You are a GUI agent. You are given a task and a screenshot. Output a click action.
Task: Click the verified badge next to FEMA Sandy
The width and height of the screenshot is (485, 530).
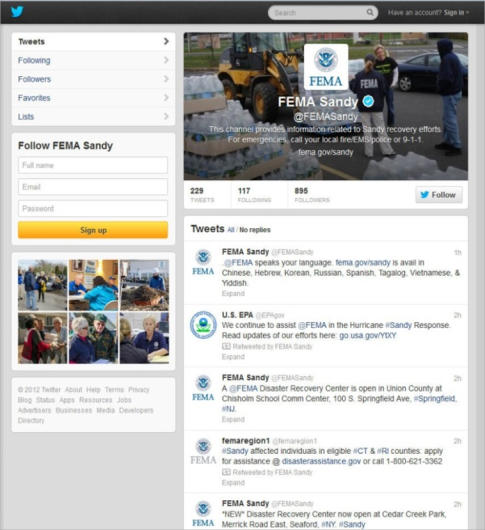coord(368,101)
